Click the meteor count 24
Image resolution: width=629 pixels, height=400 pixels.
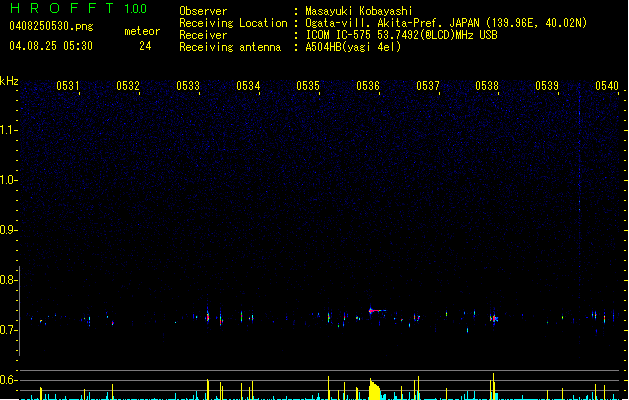(x=145, y=46)
